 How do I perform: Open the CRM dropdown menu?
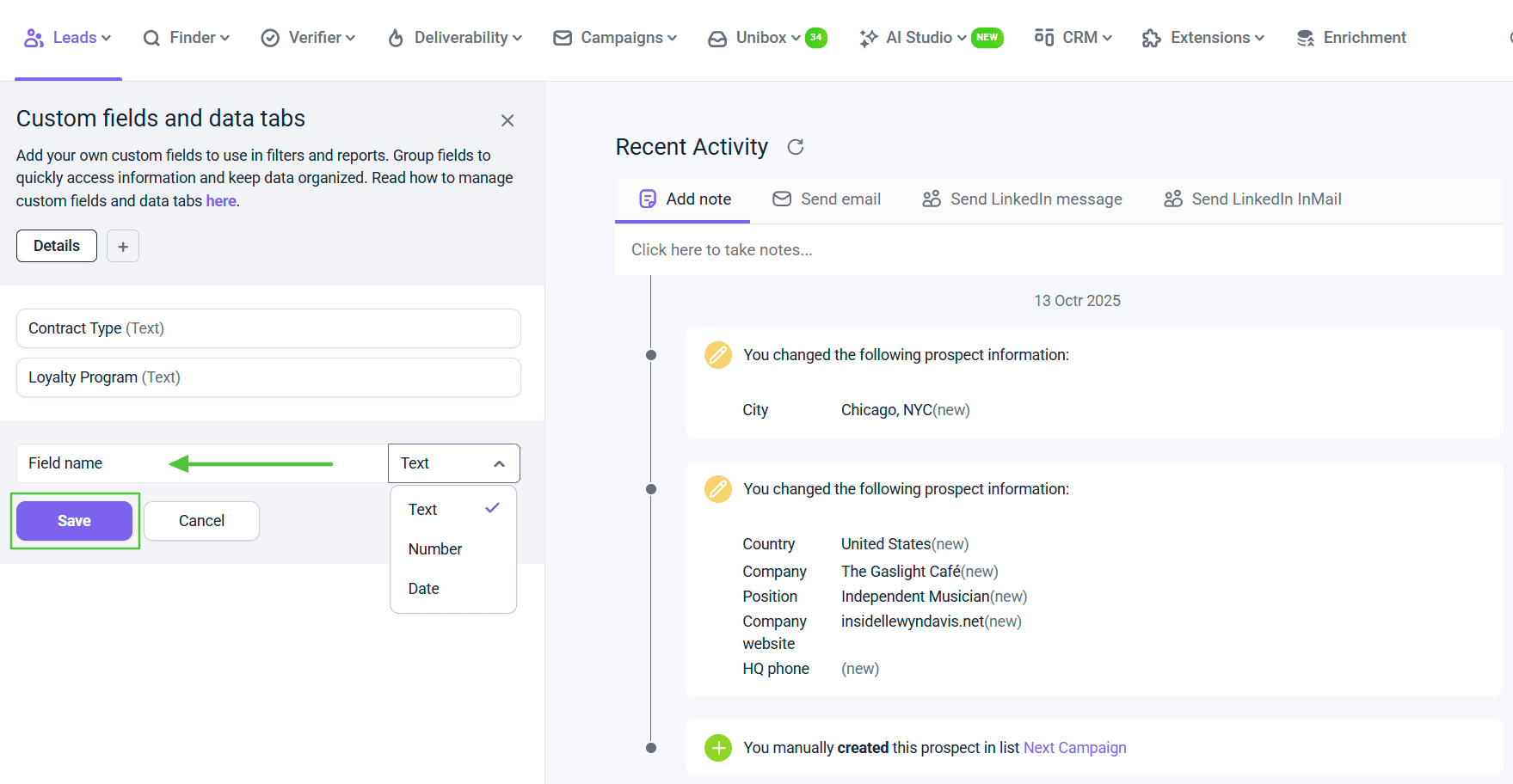[x=1073, y=38]
